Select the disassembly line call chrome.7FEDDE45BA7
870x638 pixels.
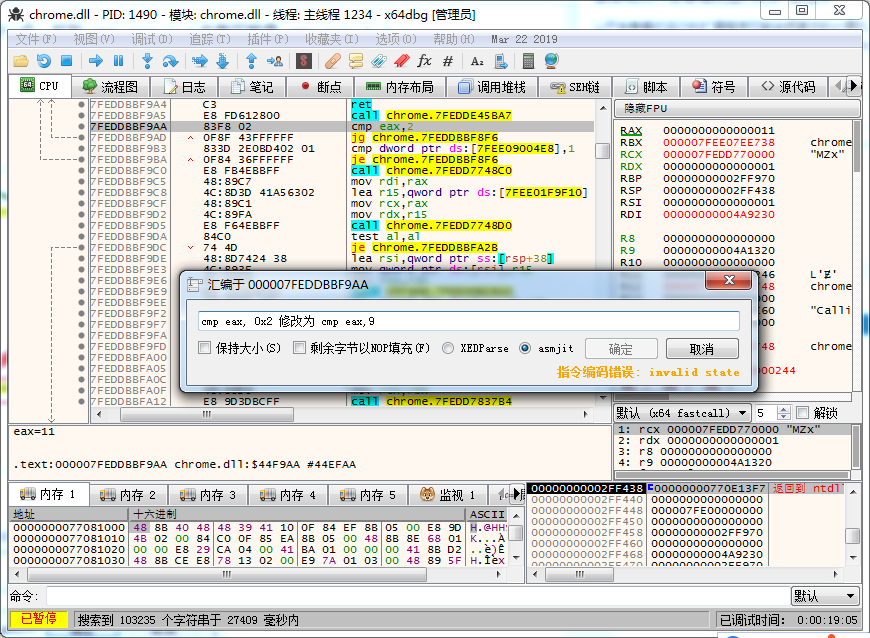[431, 115]
